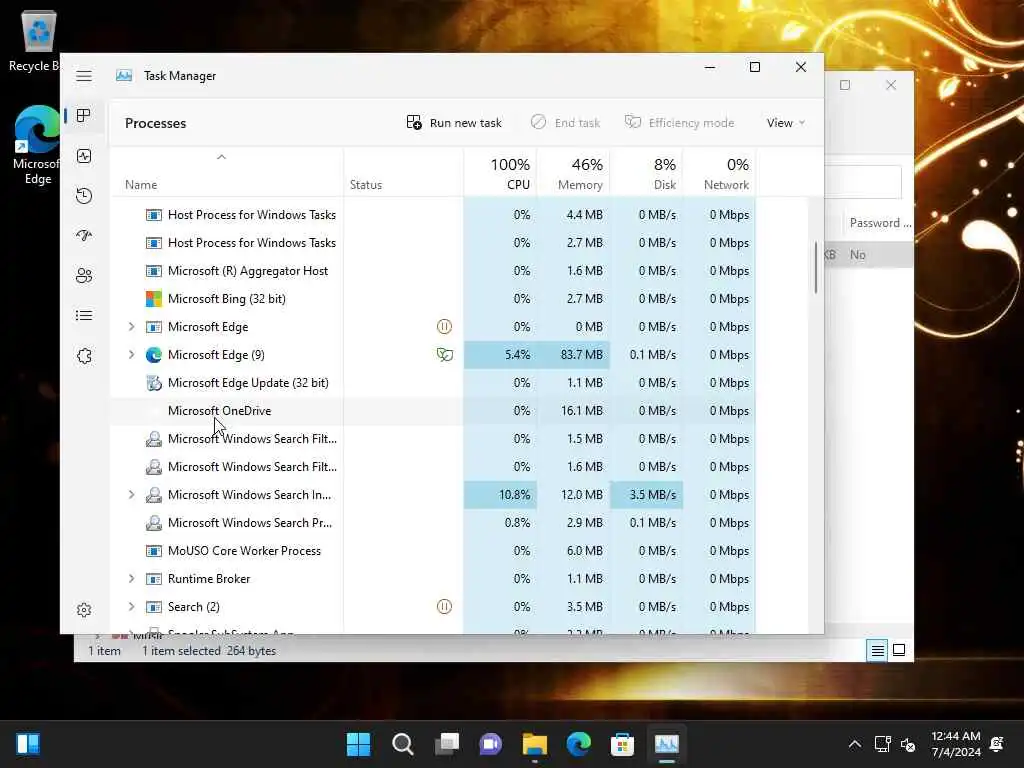Expand the Microsoft Windows Search In... group
Image resolution: width=1024 pixels, height=768 pixels.
click(x=131, y=495)
